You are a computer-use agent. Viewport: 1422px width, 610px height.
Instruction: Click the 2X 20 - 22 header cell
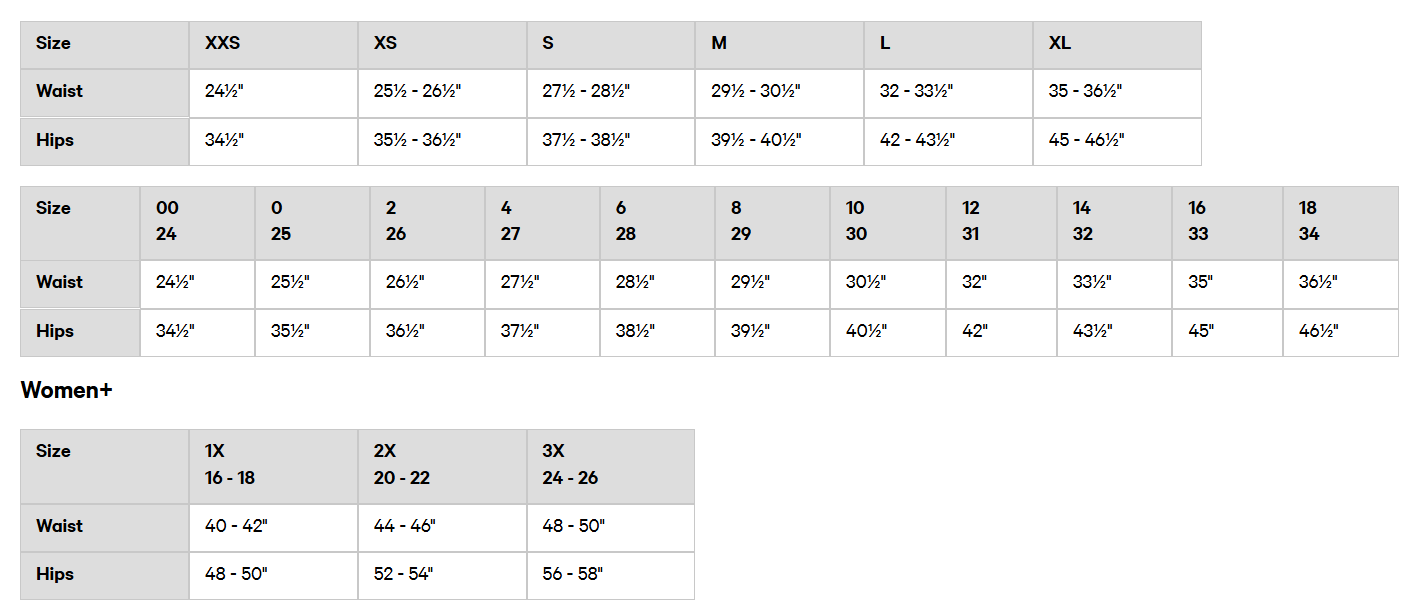442,466
